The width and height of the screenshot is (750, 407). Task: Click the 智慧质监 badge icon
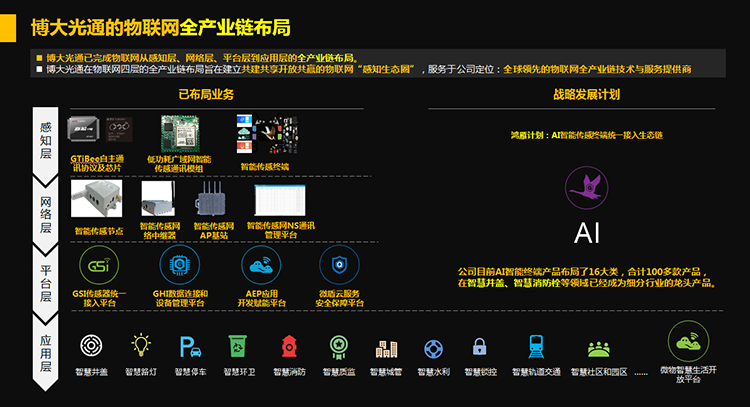339,347
